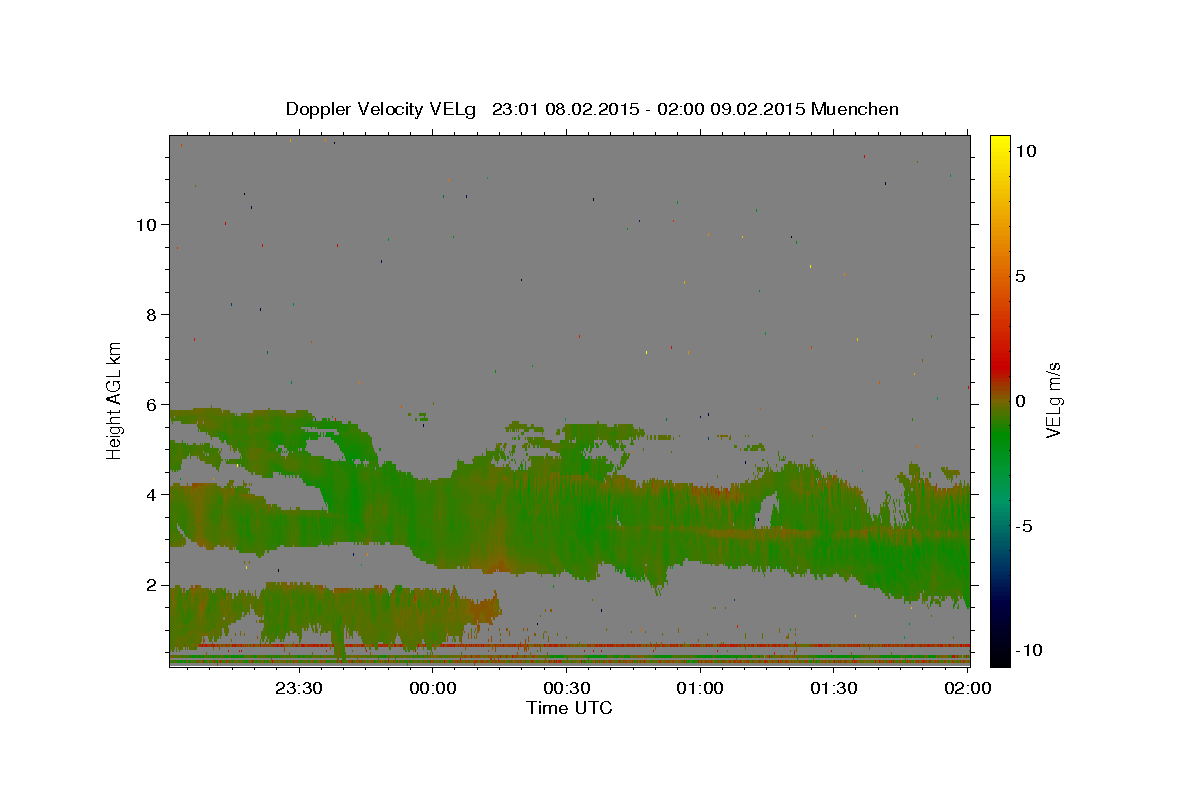Click the height axis tick label 6

(x=153, y=405)
